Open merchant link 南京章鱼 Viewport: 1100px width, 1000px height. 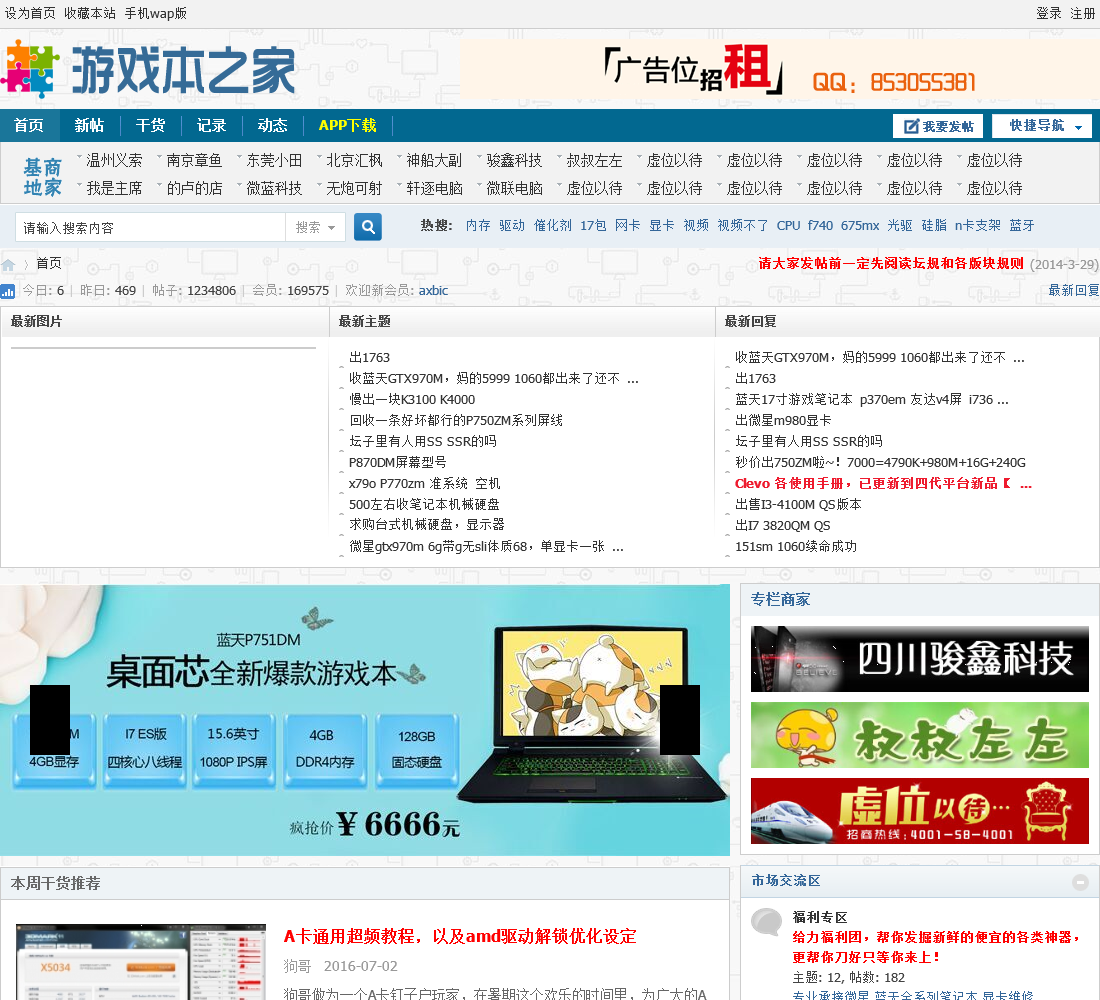(194, 161)
